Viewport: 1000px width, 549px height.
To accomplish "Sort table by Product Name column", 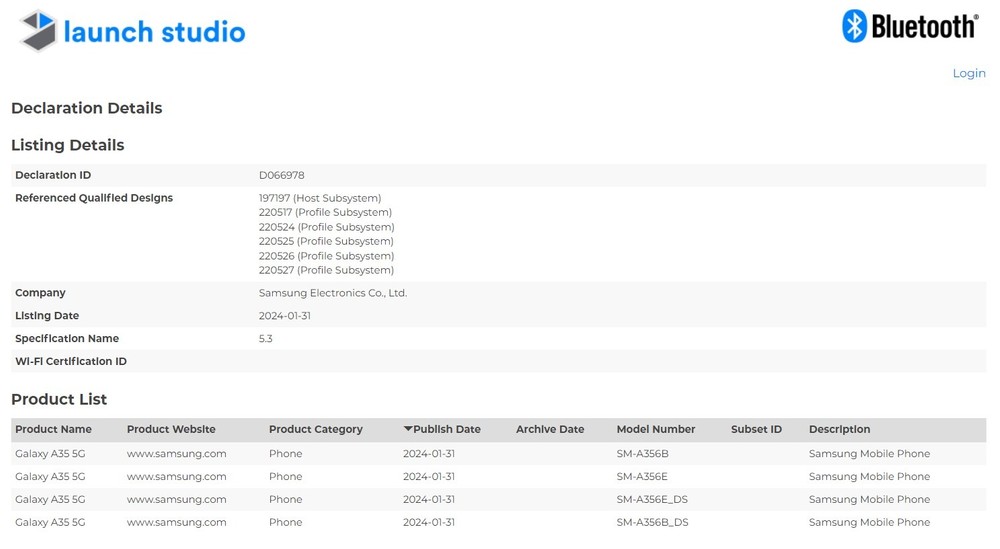I will tap(53, 429).
